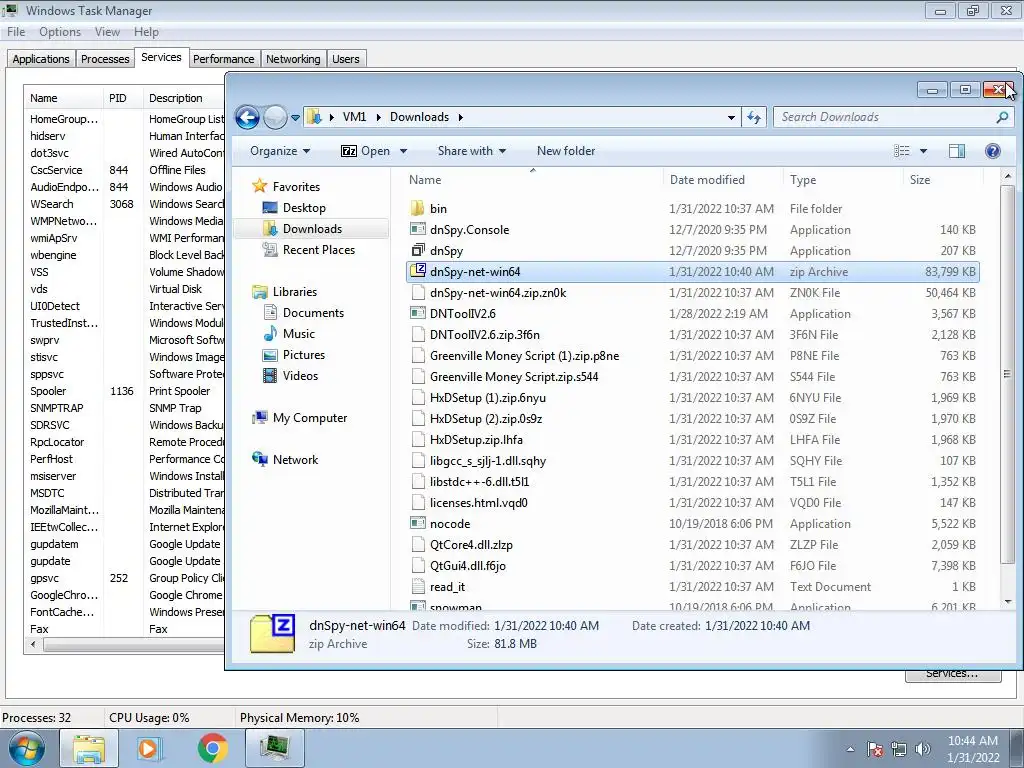This screenshot has height=768, width=1024.
Task: Expand arrow after Downloads in breadcrumb
Action: pos(460,118)
